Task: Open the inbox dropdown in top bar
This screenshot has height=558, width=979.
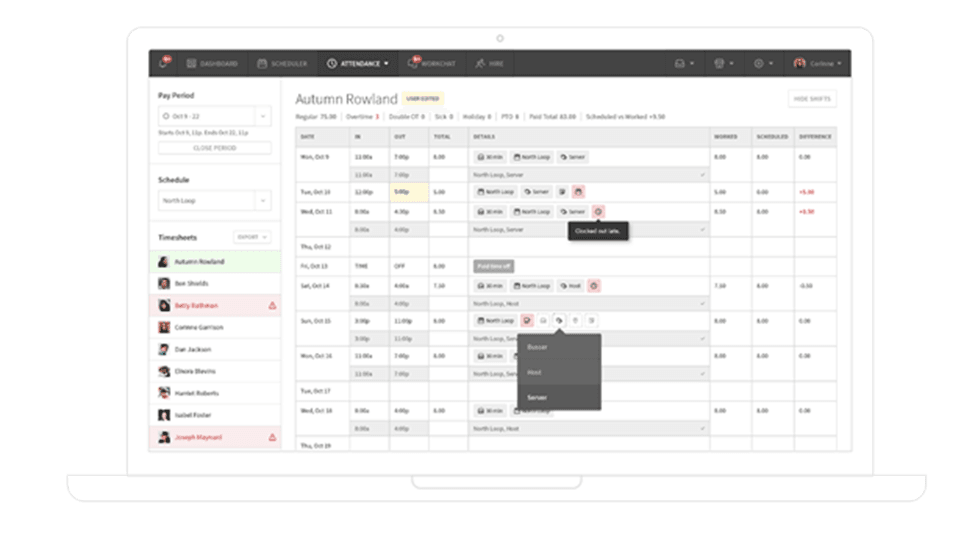Action: [x=685, y=63]
